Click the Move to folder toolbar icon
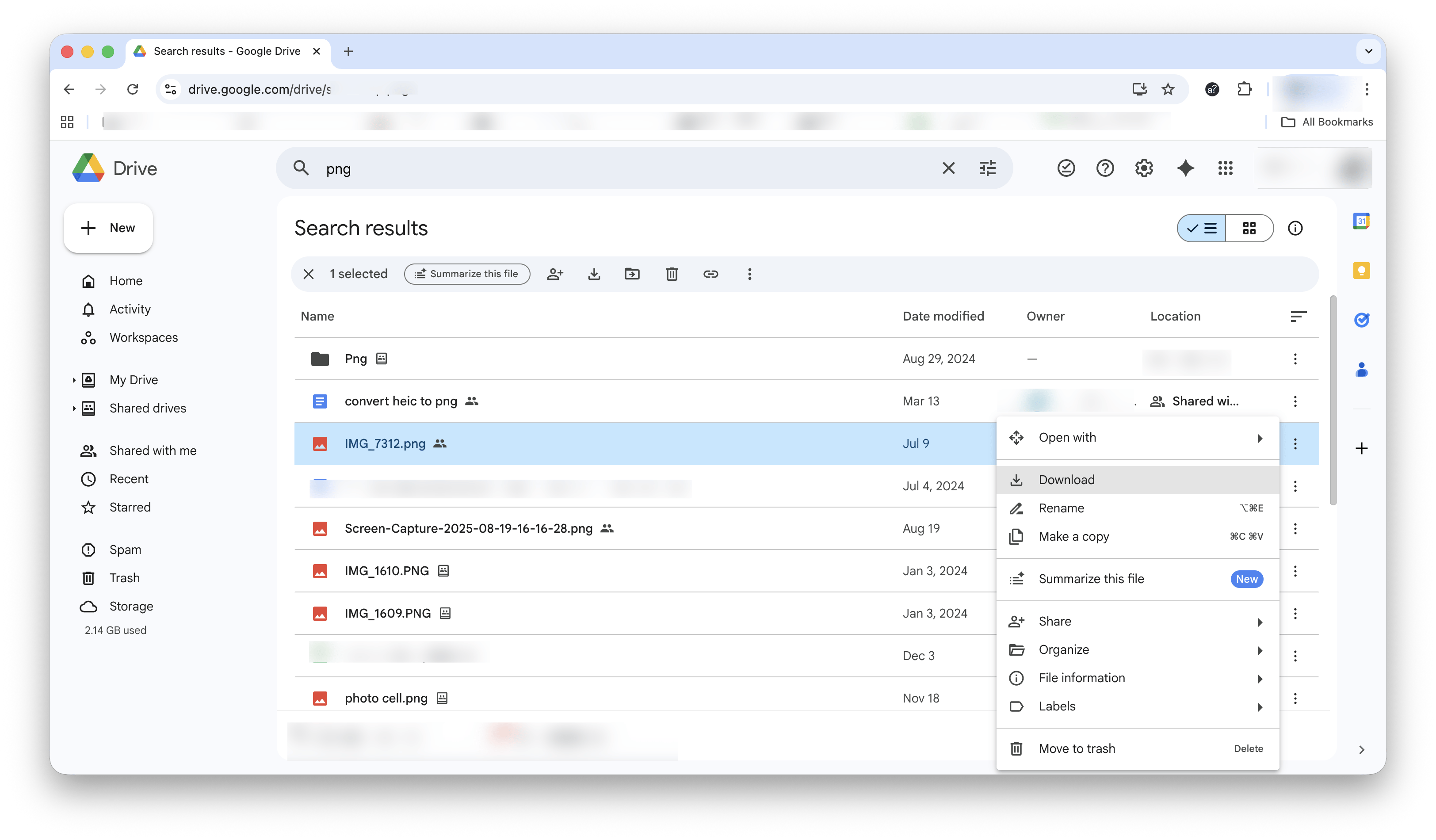 pos(632,274)
